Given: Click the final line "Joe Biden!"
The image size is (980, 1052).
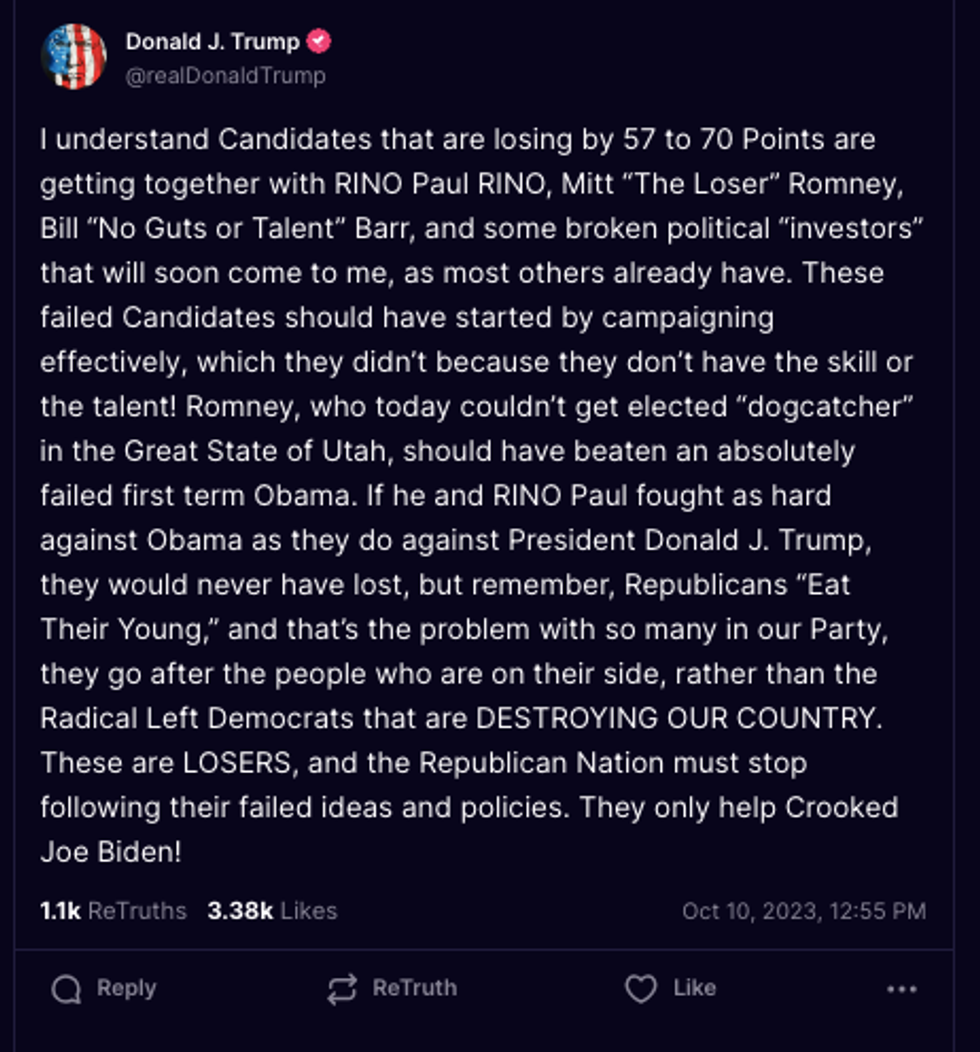Looking at the screenshot, I should [111, 852].
